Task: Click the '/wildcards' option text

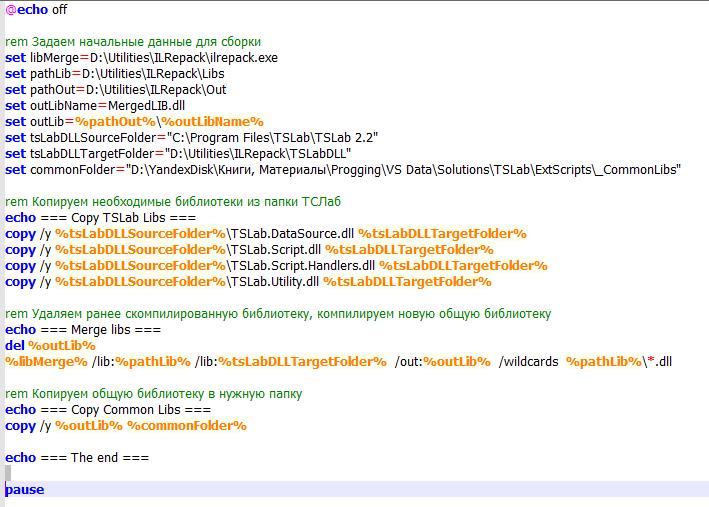Action: [528, 362]
